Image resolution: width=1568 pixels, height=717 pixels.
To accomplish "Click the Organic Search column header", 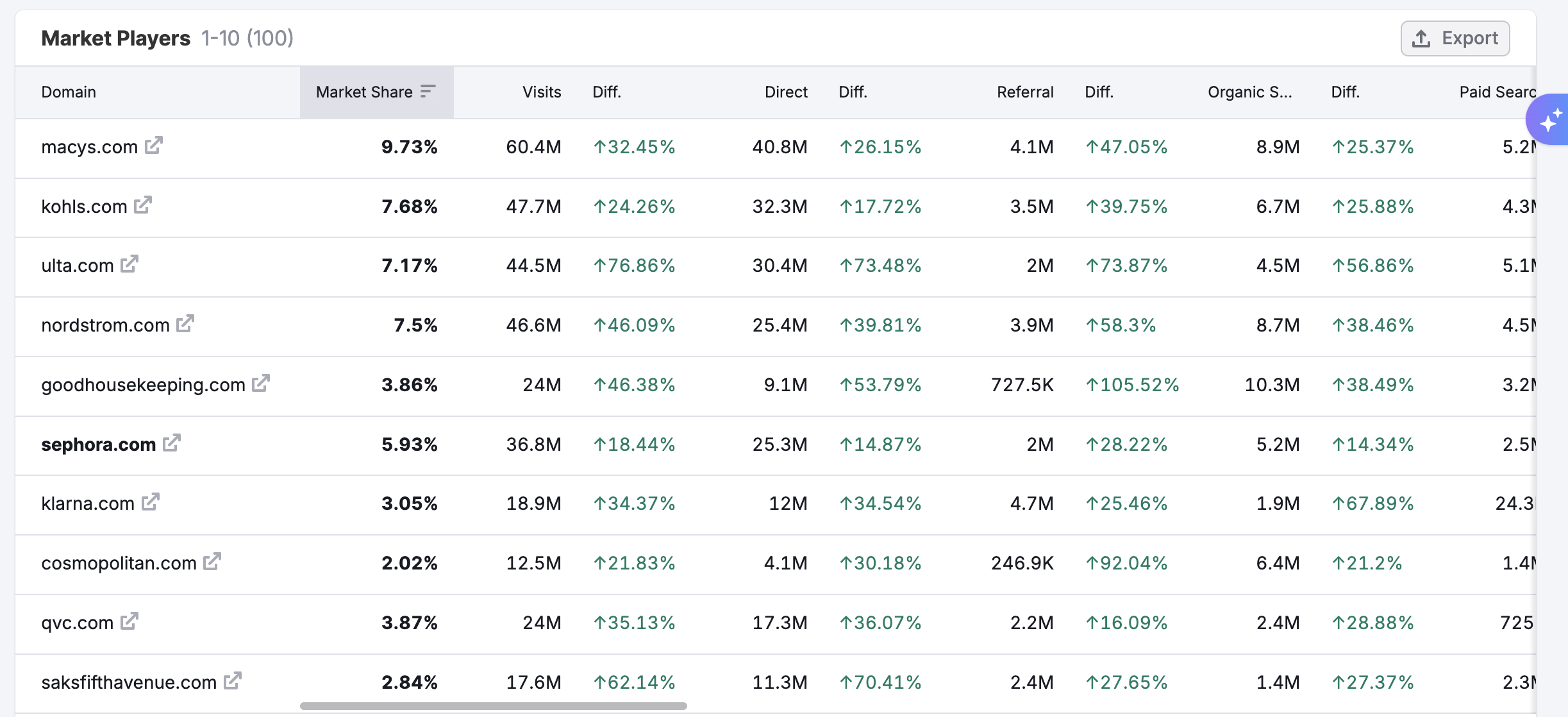I will coord(1249,92).
